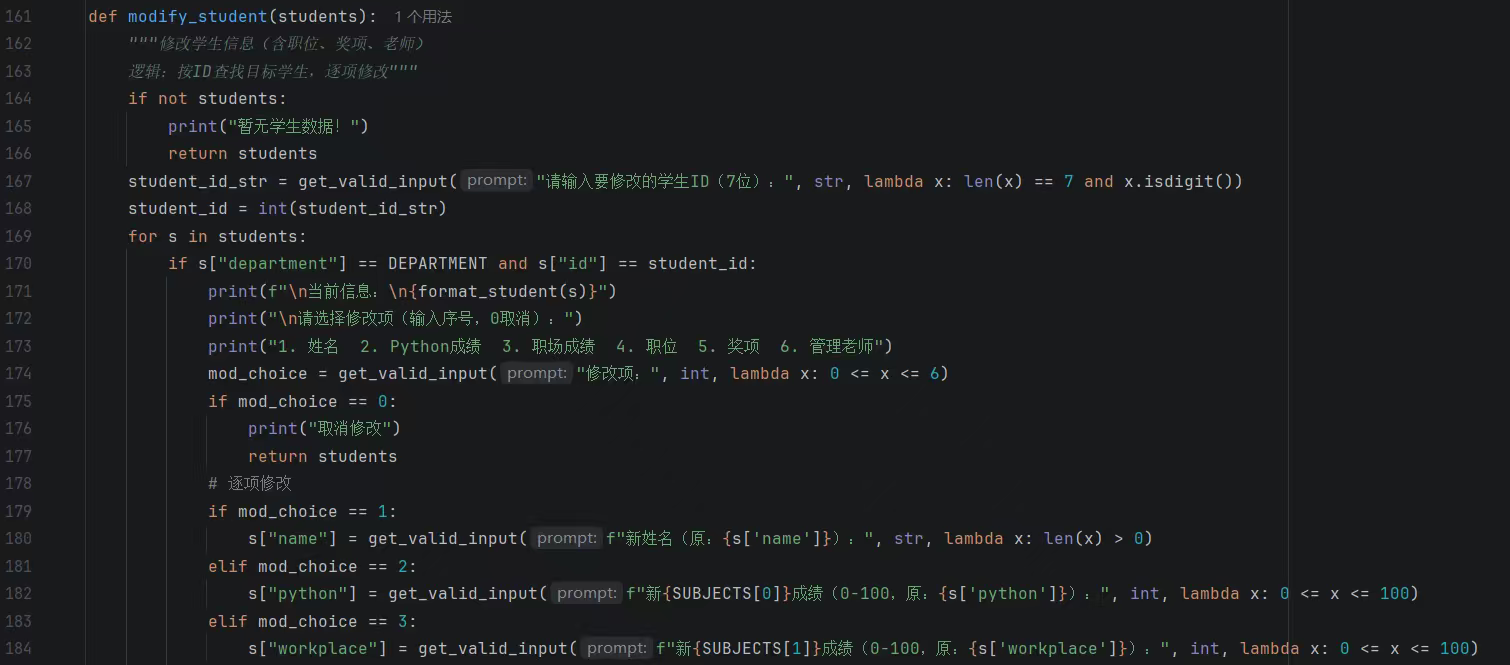This screenshot has height=665, width=1510.
Task: Click the prompt: inlay hint on line 180
Action: pyautogui.click(x=567, y=539)
